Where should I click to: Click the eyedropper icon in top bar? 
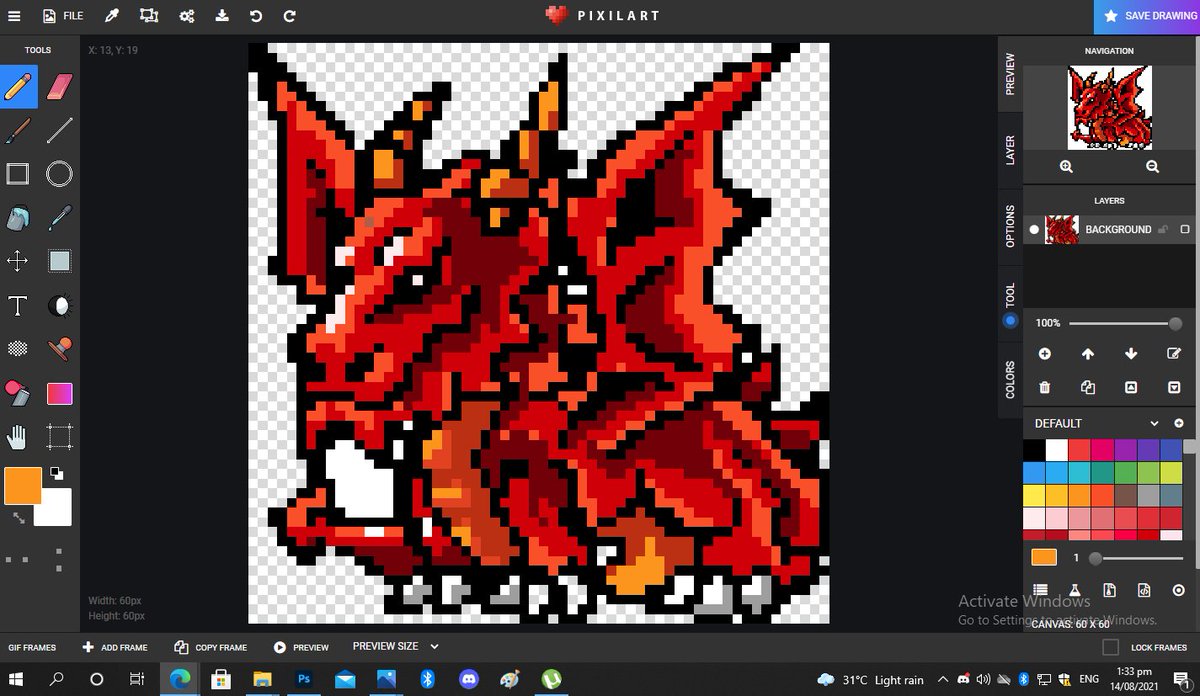coord(113,16)
